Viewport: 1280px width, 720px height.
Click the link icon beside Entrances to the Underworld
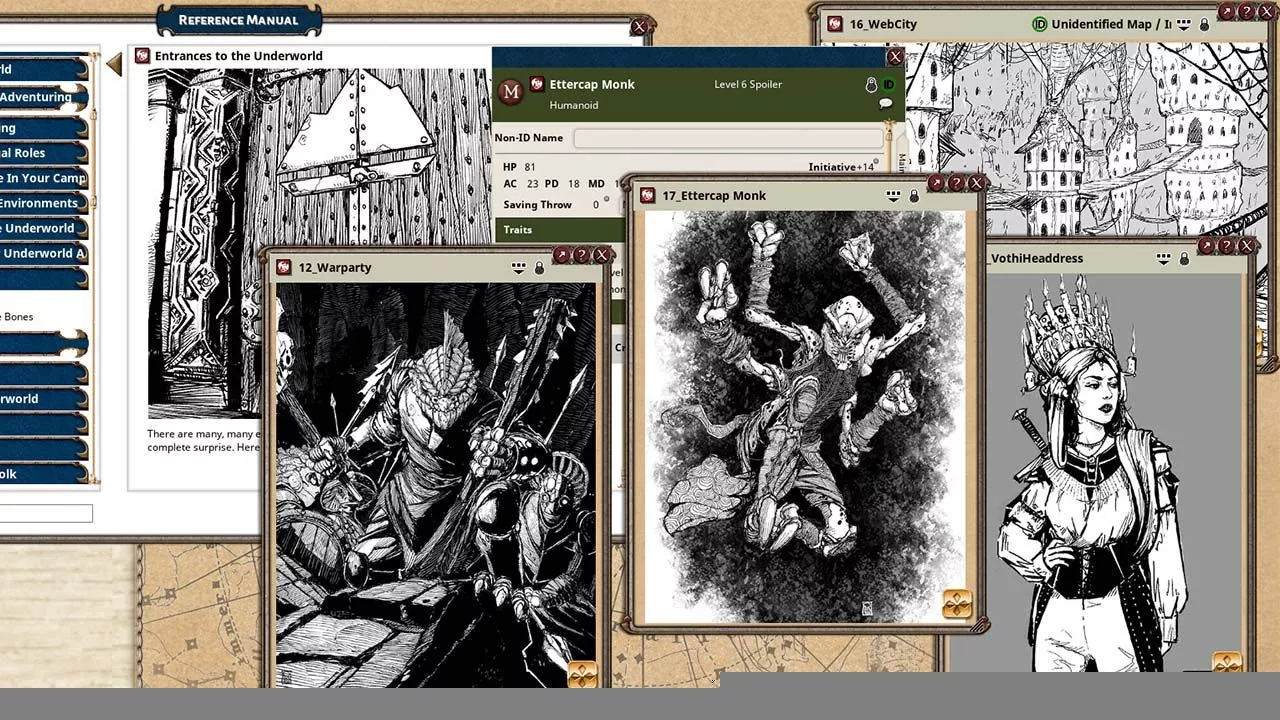coord(142,56)
